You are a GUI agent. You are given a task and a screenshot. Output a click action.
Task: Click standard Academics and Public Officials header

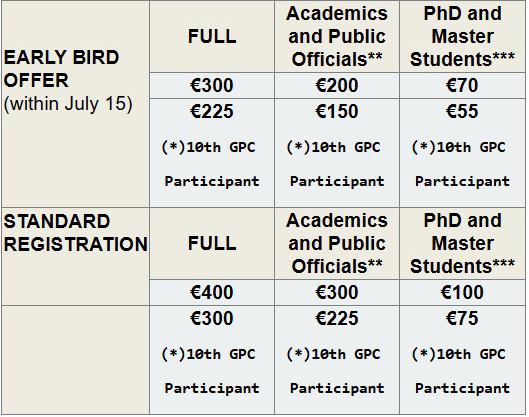click(337, 243)
